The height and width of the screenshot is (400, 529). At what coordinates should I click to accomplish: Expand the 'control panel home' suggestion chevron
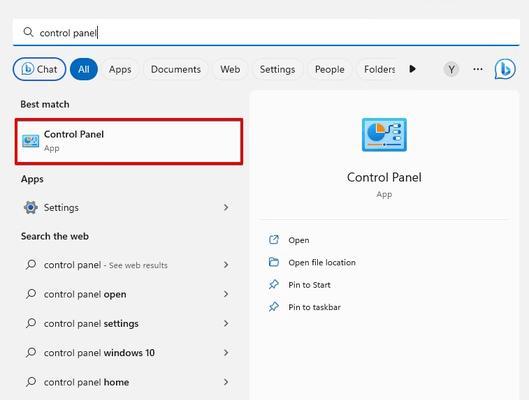point(226,382)
